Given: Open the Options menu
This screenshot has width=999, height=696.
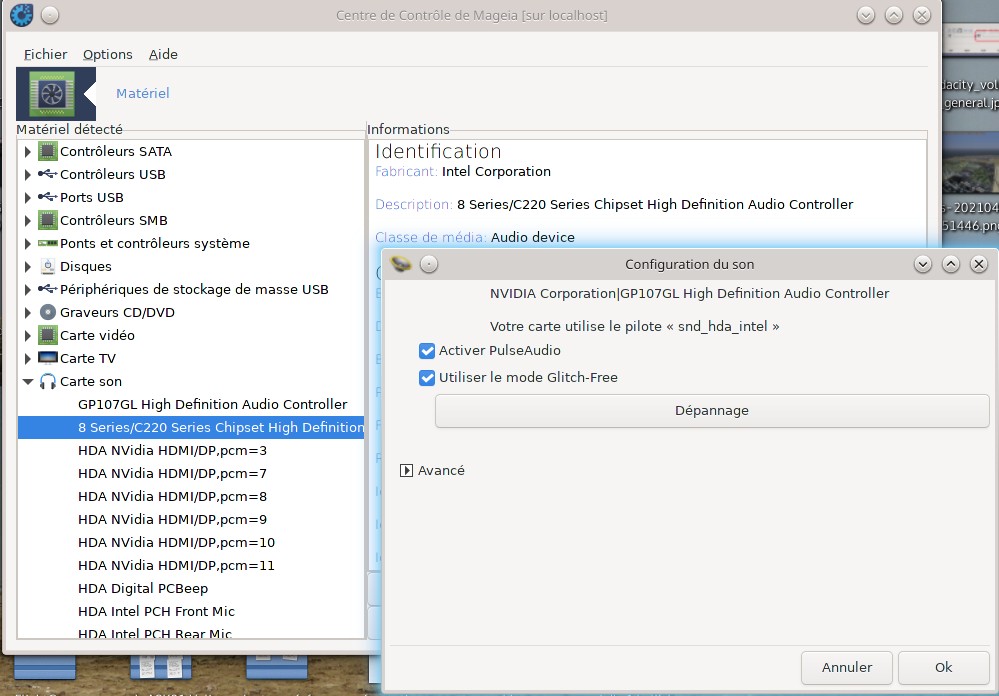Looking at the screenshot, I should point(108,54).
